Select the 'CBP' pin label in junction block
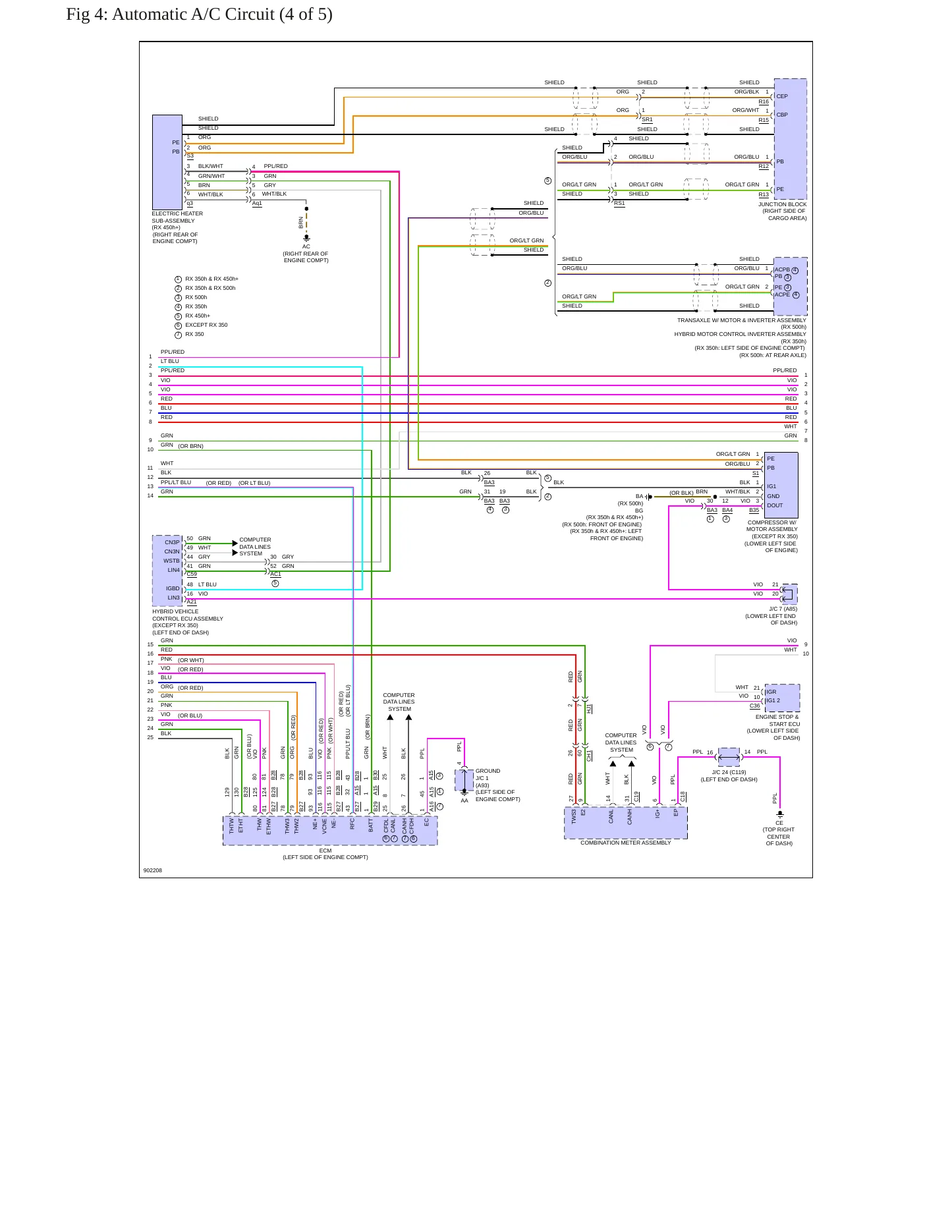 pos(782,115)
